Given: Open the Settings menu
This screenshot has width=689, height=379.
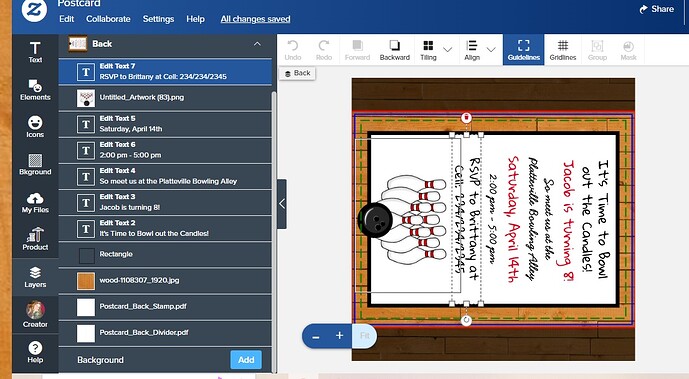Looking at the screenshot, I should [x=158, y=19].
